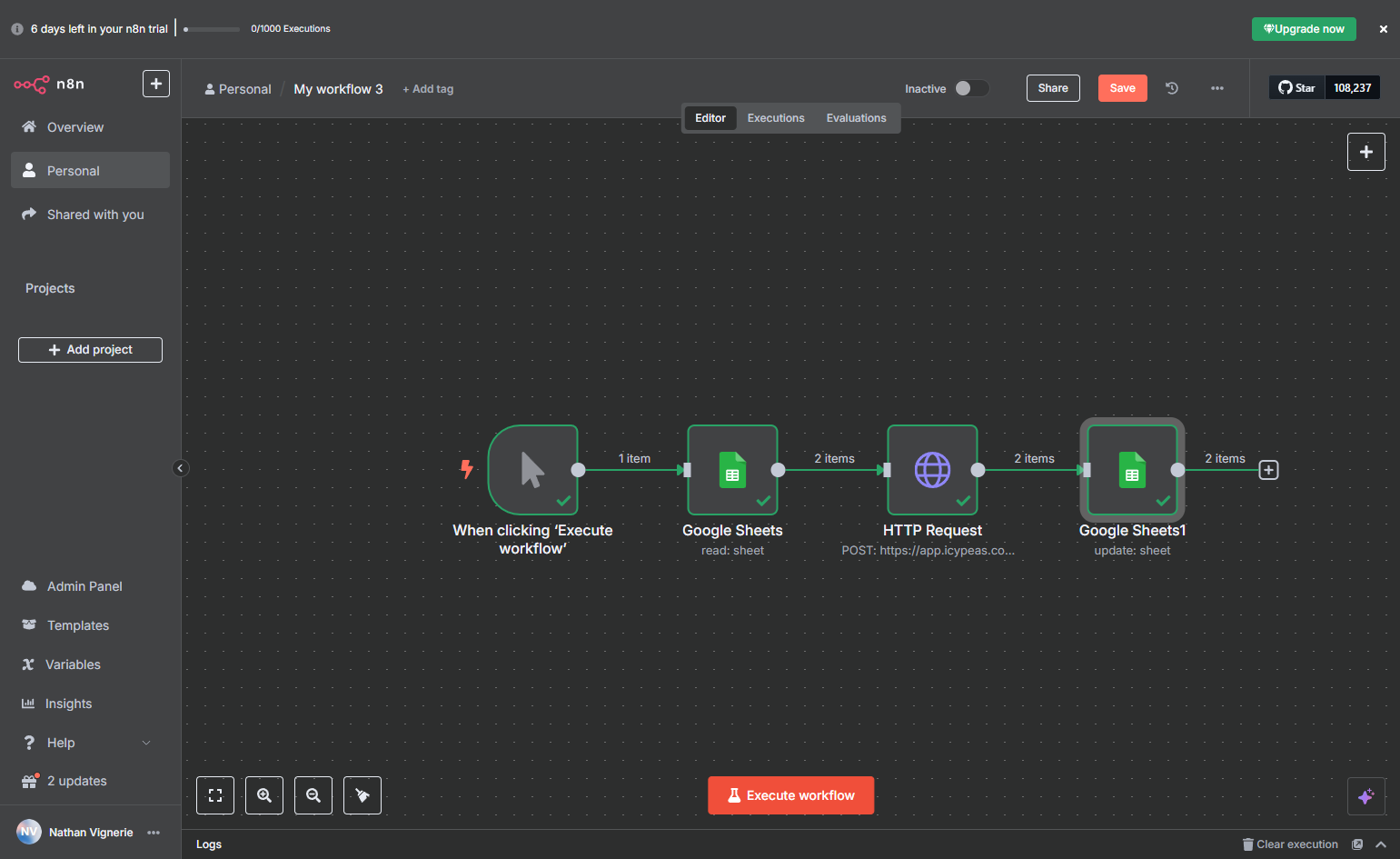1400x859 pixels.
Task: Click the Execute workflow button
Action: tap(791, 795)
